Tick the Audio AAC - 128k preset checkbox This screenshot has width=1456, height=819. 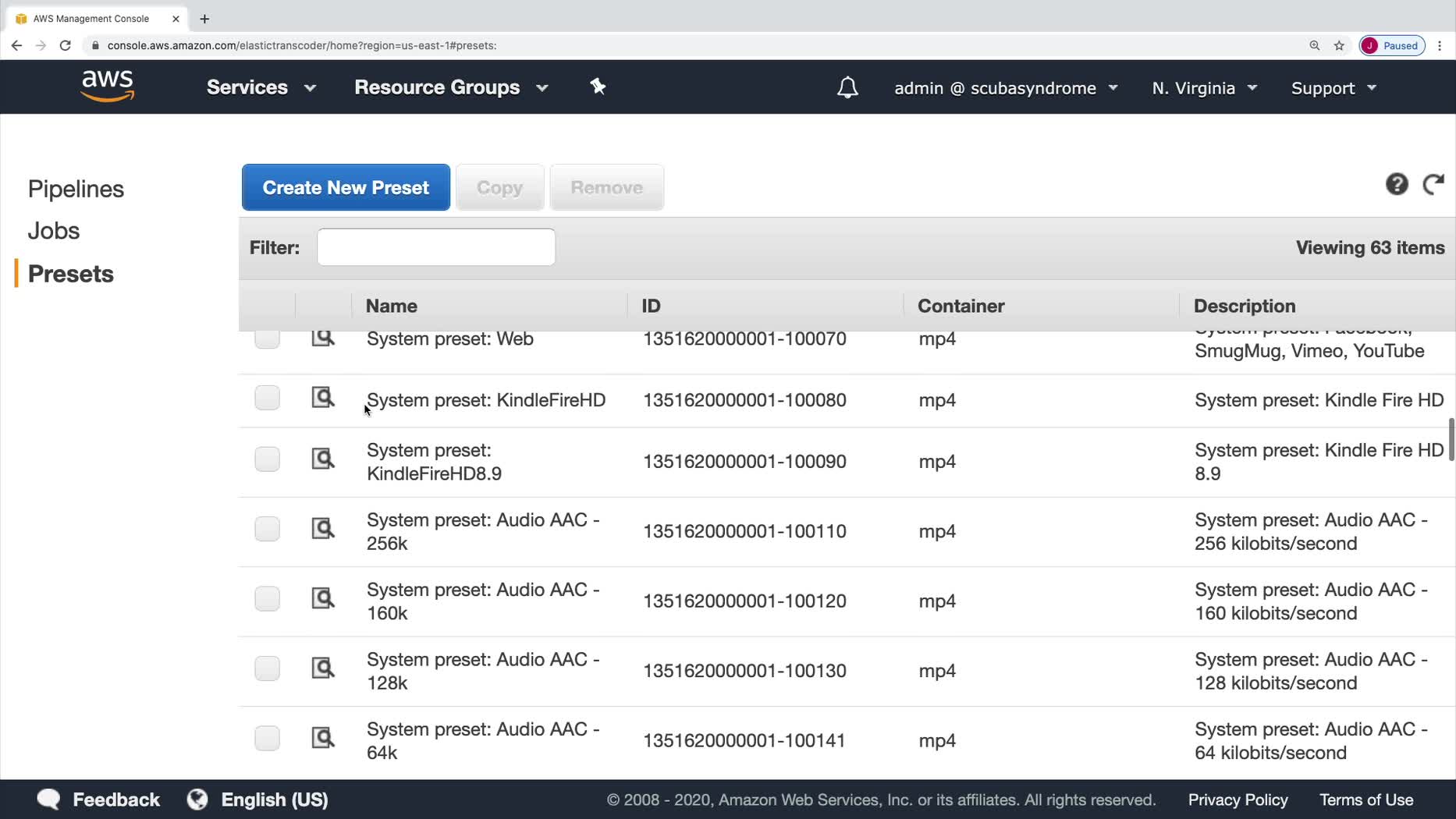tap(267, 668)
